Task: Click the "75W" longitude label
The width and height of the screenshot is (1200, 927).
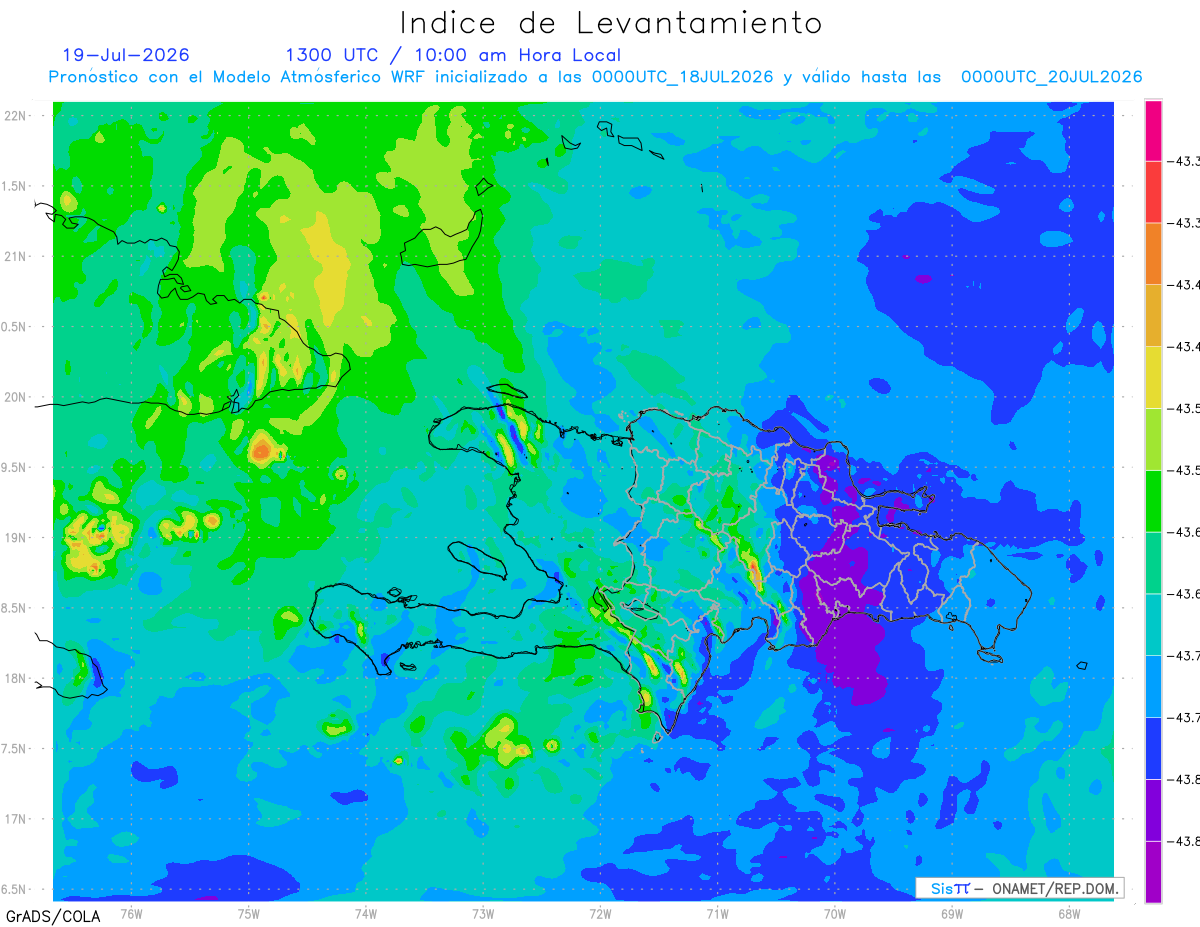Action: click(248, 913)
